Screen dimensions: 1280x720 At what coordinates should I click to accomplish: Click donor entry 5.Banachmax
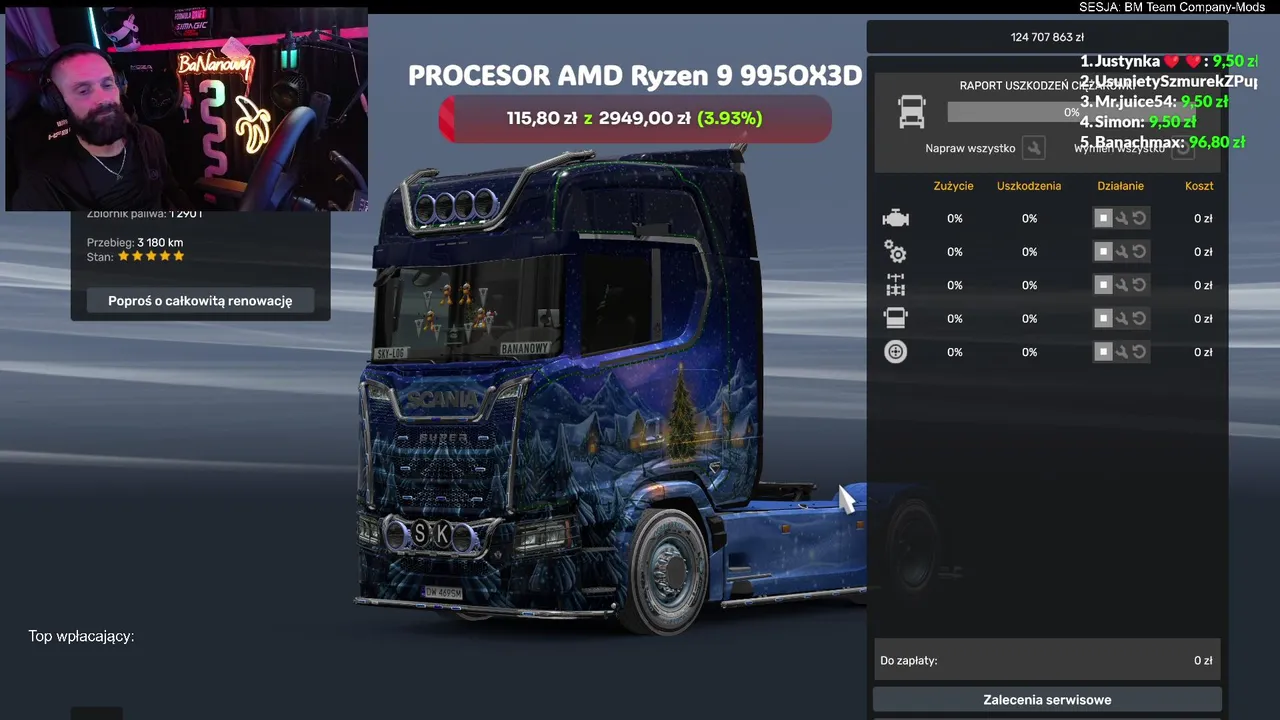point(1162,142)
